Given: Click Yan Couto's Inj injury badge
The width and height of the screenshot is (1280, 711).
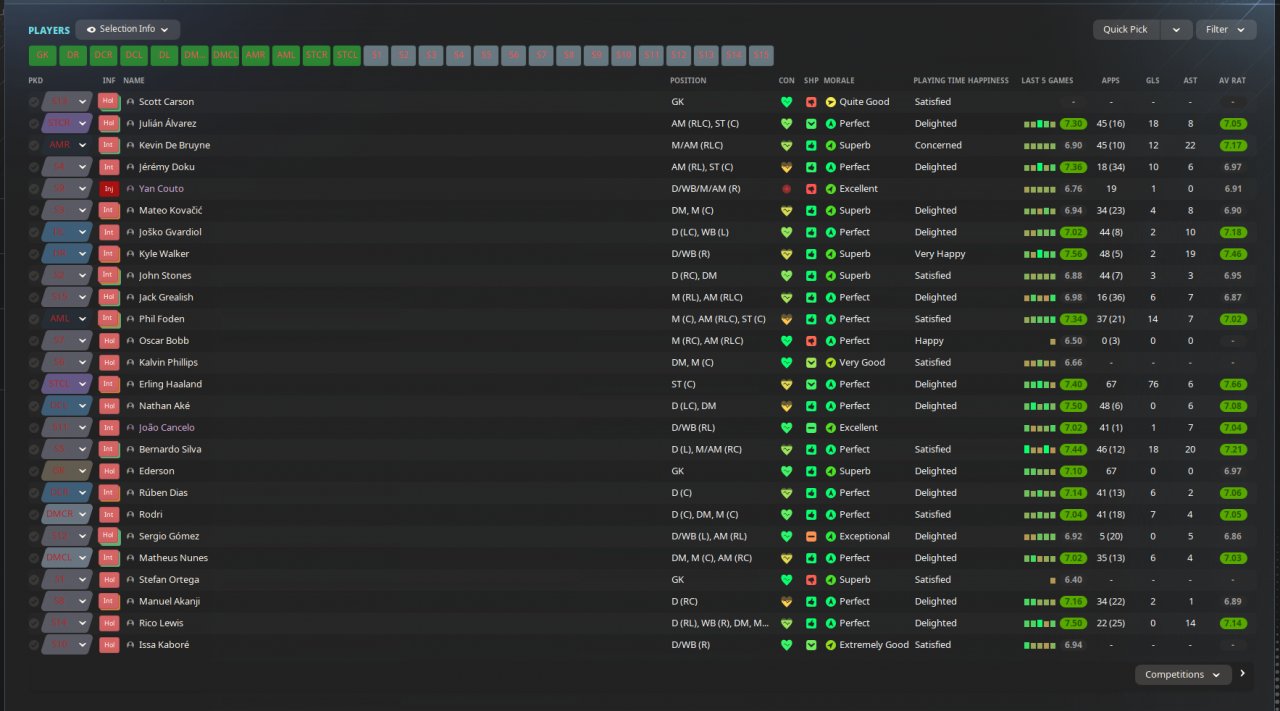Looking at the screenshot, I should [109, 189].
